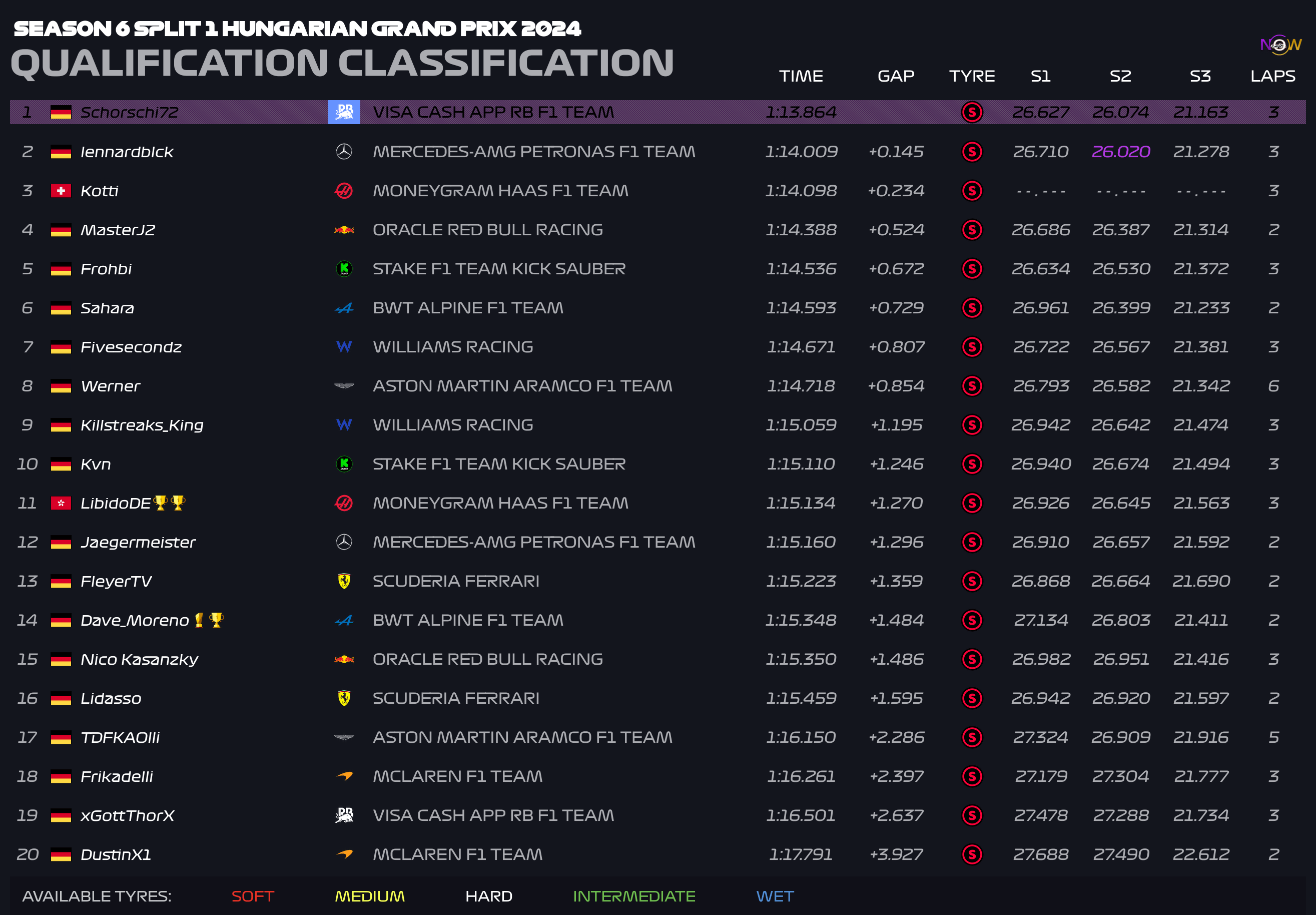Click the soft tyre icon in TDFKAOlli's row
1316x915 pixels.
coord(972,737)
